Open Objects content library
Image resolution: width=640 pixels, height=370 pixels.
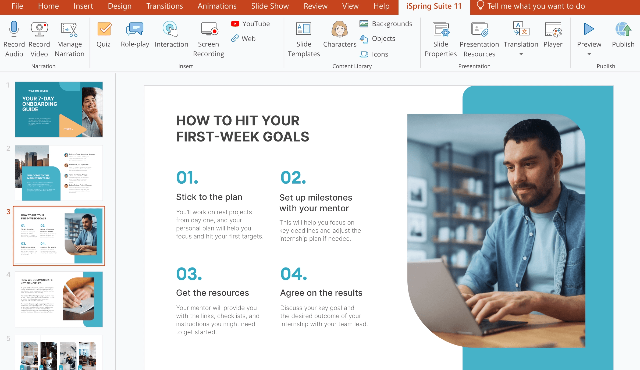pyautogui.click(x=378, y=38)
